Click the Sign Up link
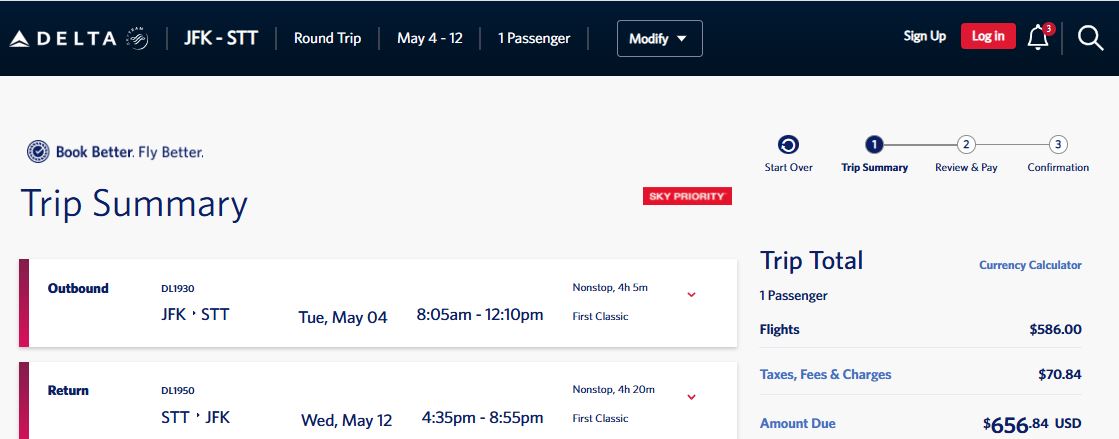 [x=925, y=36]
